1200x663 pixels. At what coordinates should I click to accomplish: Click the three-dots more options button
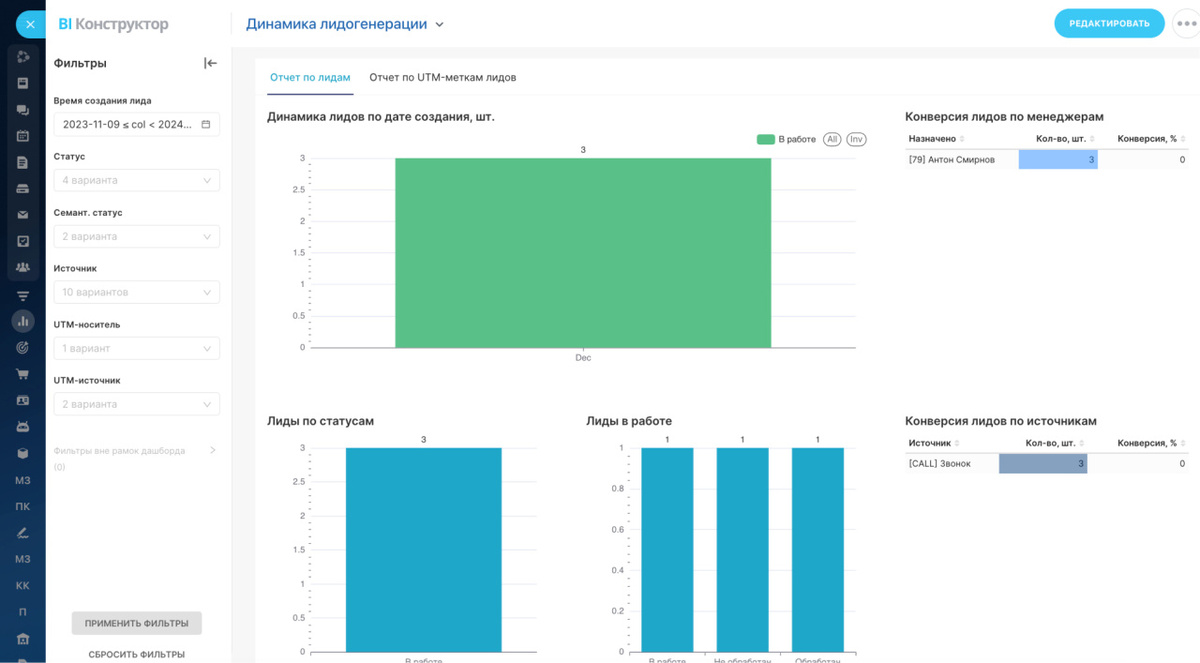click(x=1186, y=24)
